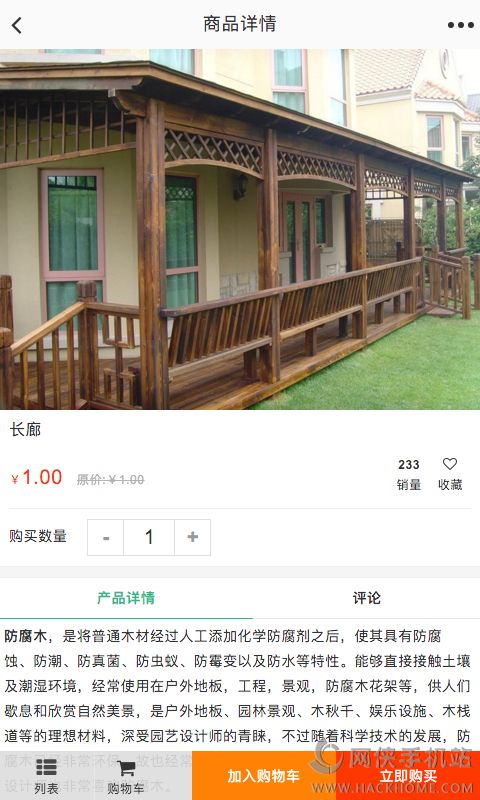The height and width of the screenshot is (800, 480).
Task: Open the shopping cart icon
Action: coord(126,768)
